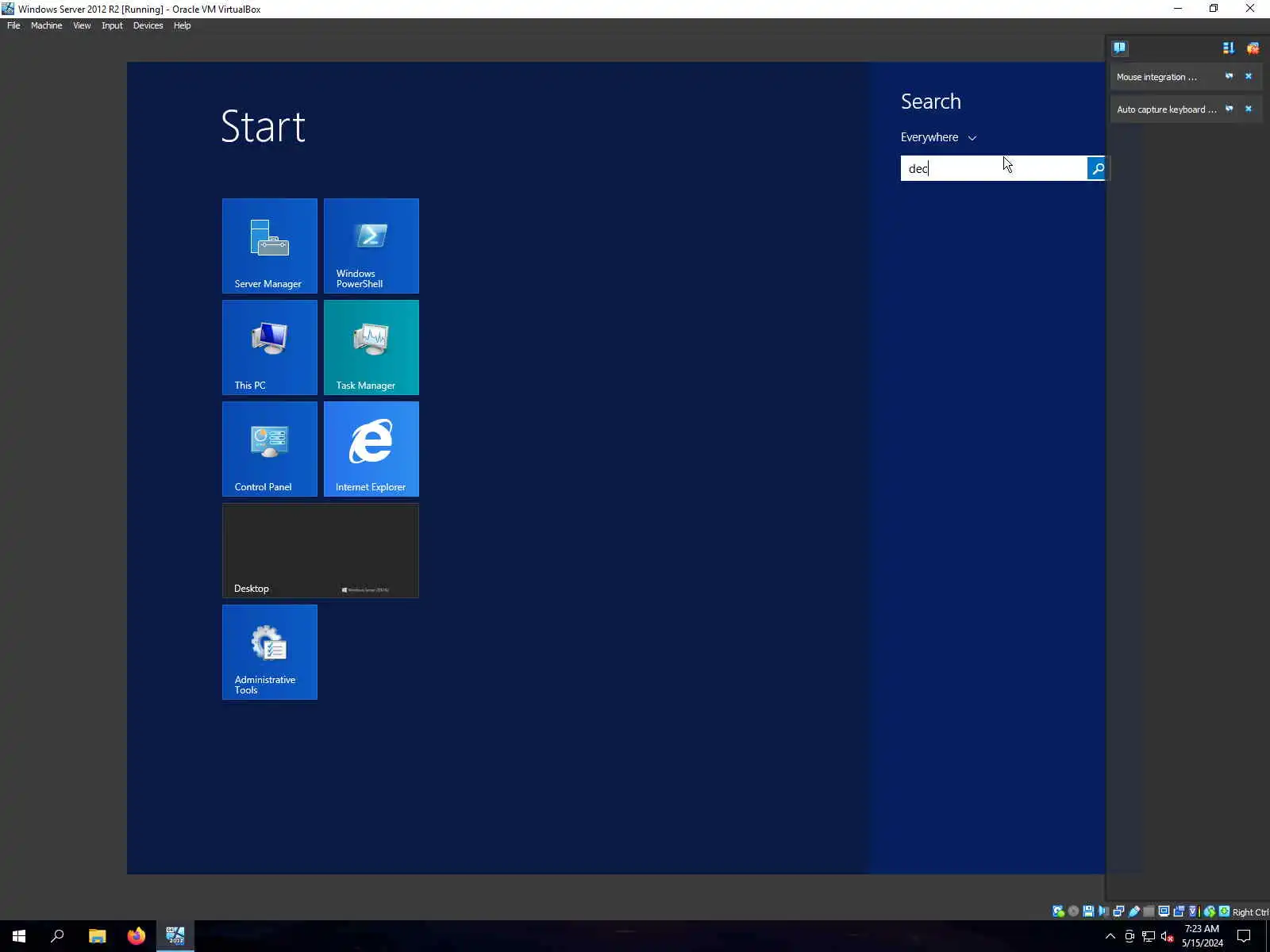Click the display status icon

pyautogui.click(x=1164, y=912)
